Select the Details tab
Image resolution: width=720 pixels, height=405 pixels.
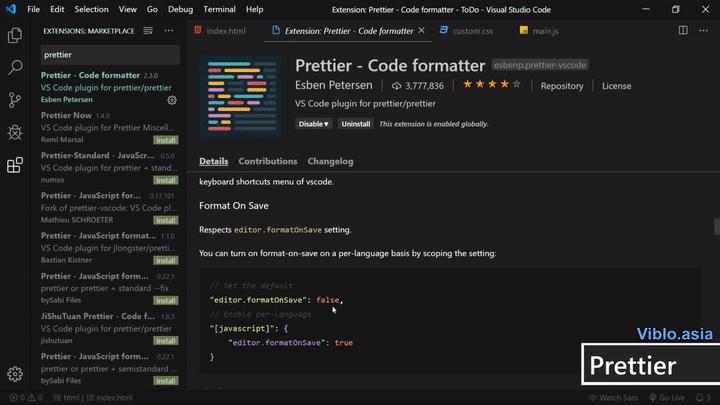click(x=214, y=162)
